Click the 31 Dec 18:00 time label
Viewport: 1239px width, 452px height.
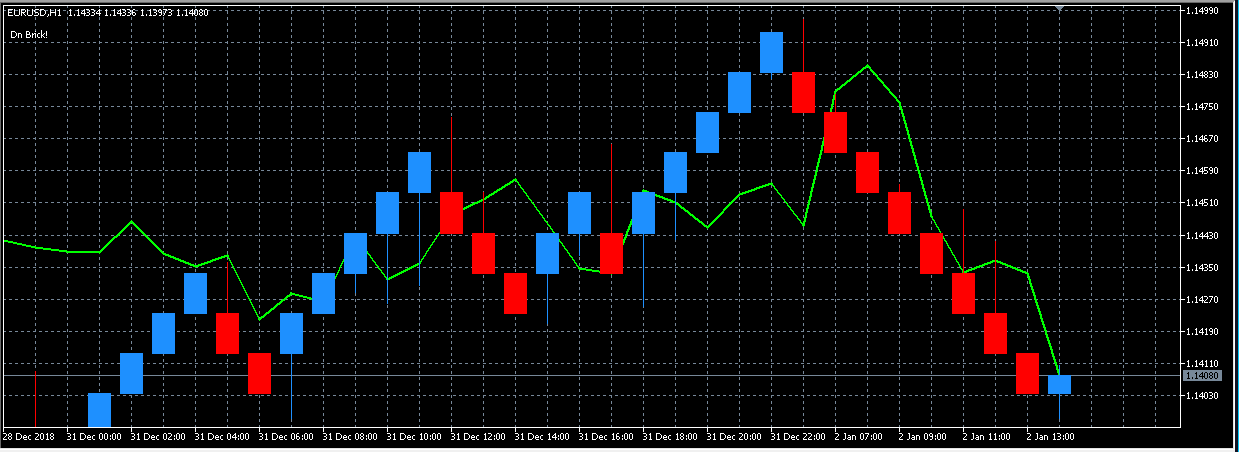pos(670,437)
